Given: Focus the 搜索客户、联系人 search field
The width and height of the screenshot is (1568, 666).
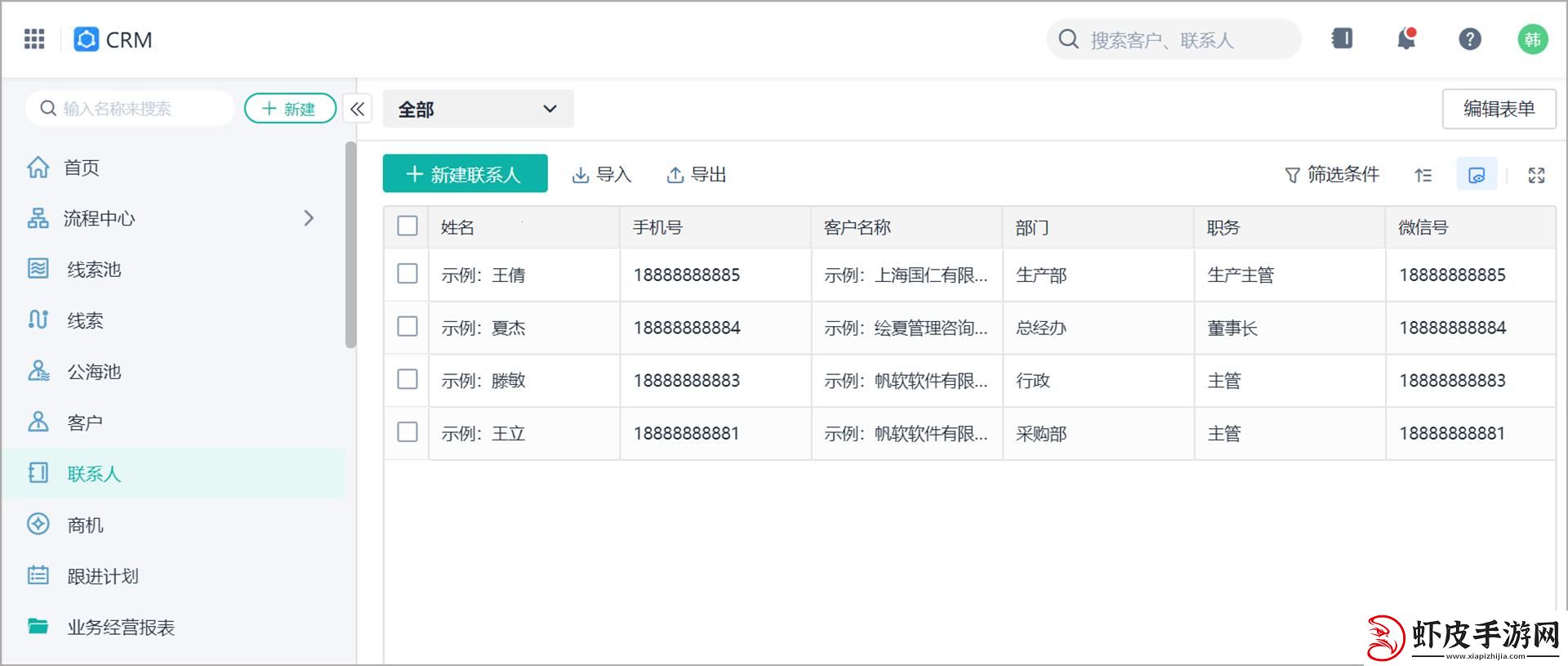Looking at the screenshot, I should tap(1174, 39).
